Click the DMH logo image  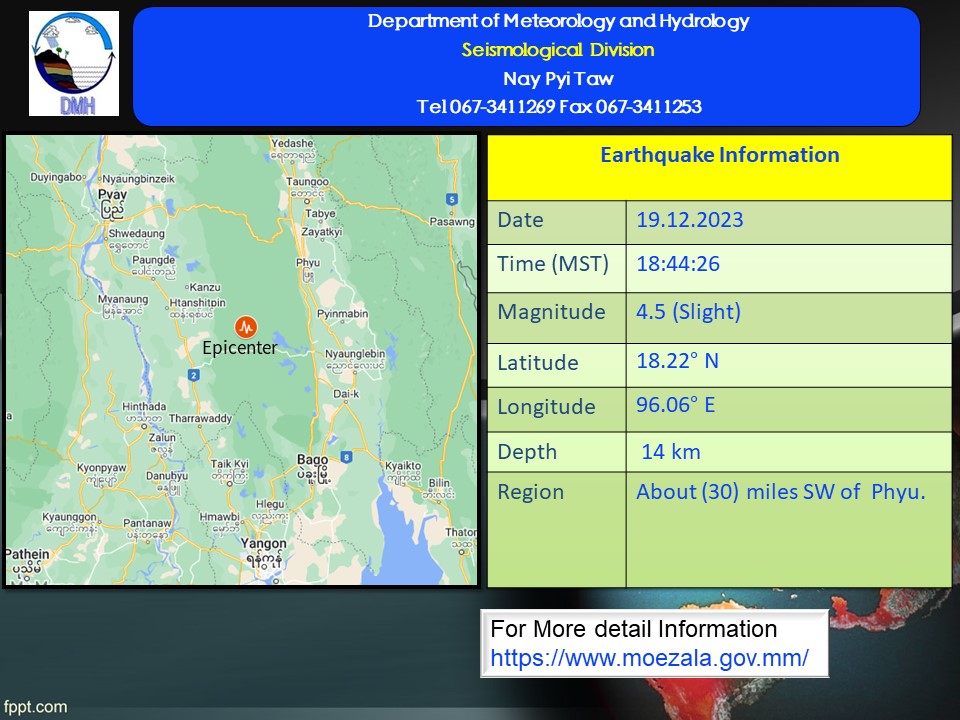[74, 63]
